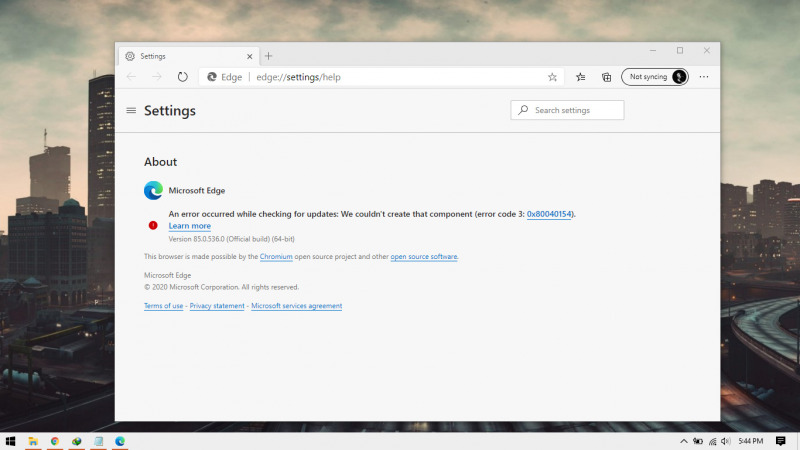Open the network icon in system tray
The width and height of the screenshot is (800, 450).
coord(712,441)
